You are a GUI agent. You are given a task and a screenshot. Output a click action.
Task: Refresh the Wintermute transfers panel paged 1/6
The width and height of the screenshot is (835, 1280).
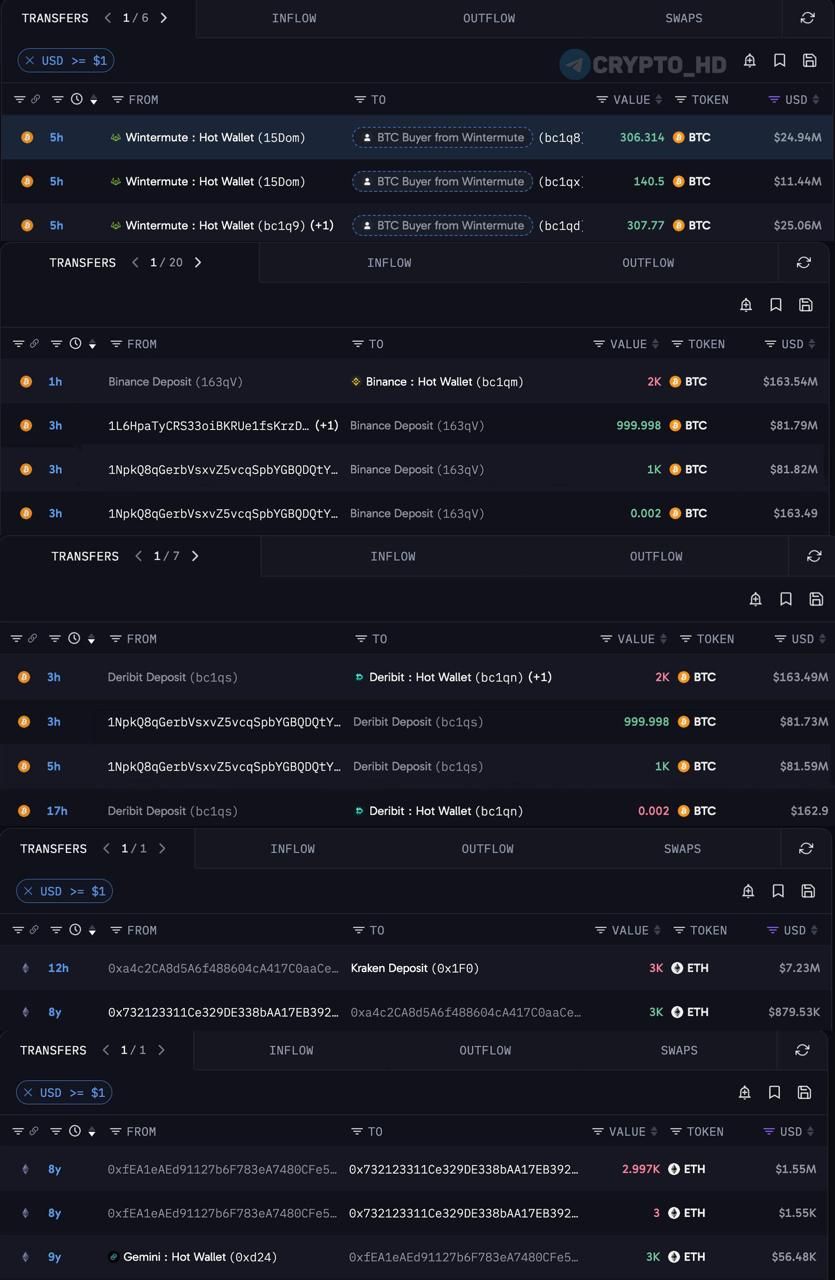tap(807, 18)
